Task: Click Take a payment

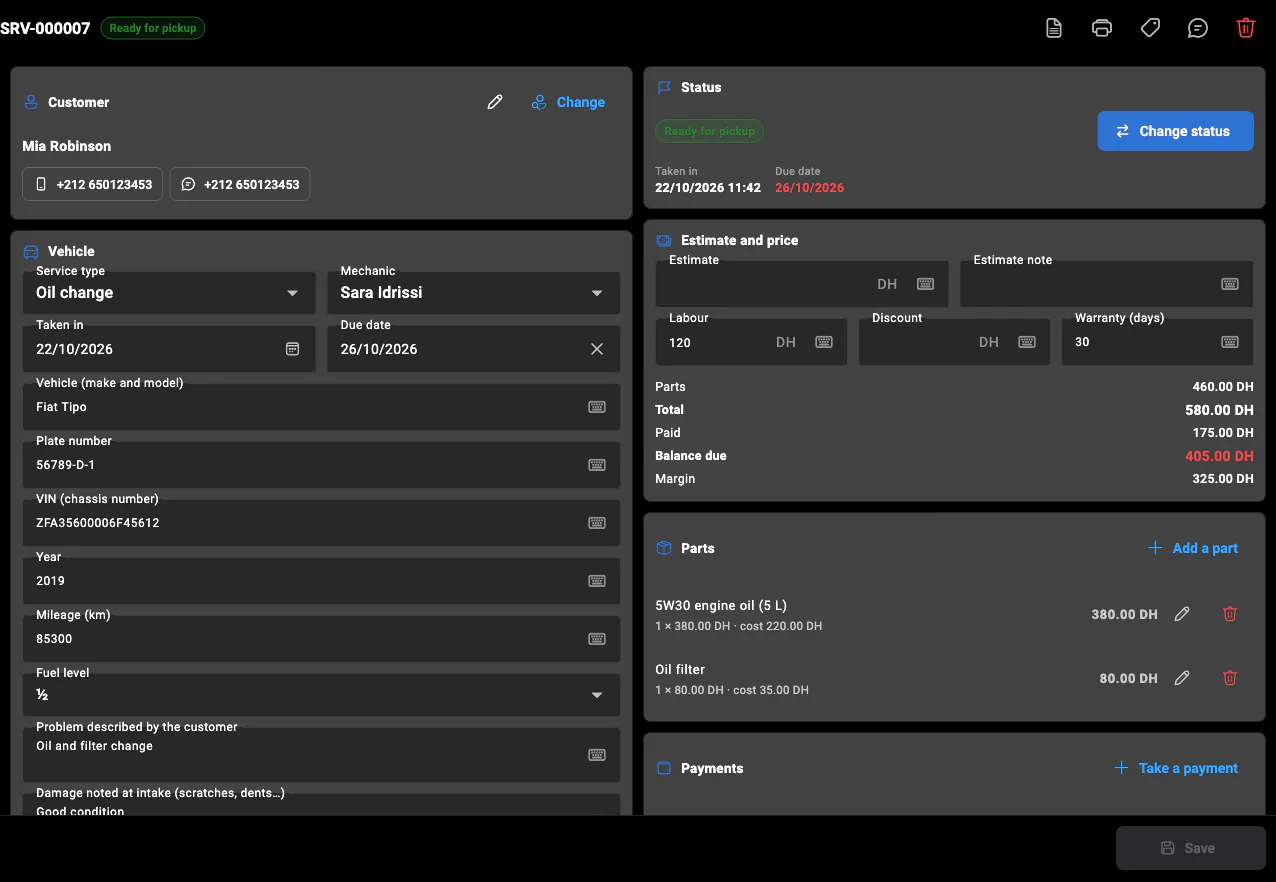Action: click(x=1176, y=768)
